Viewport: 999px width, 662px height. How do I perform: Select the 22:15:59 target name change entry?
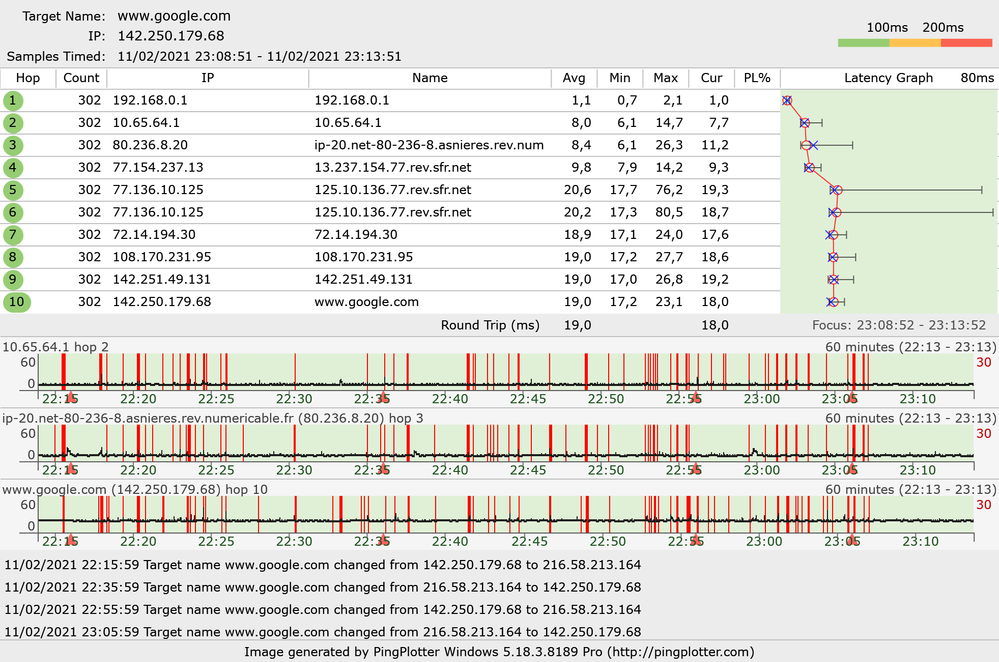pos(322,565)
